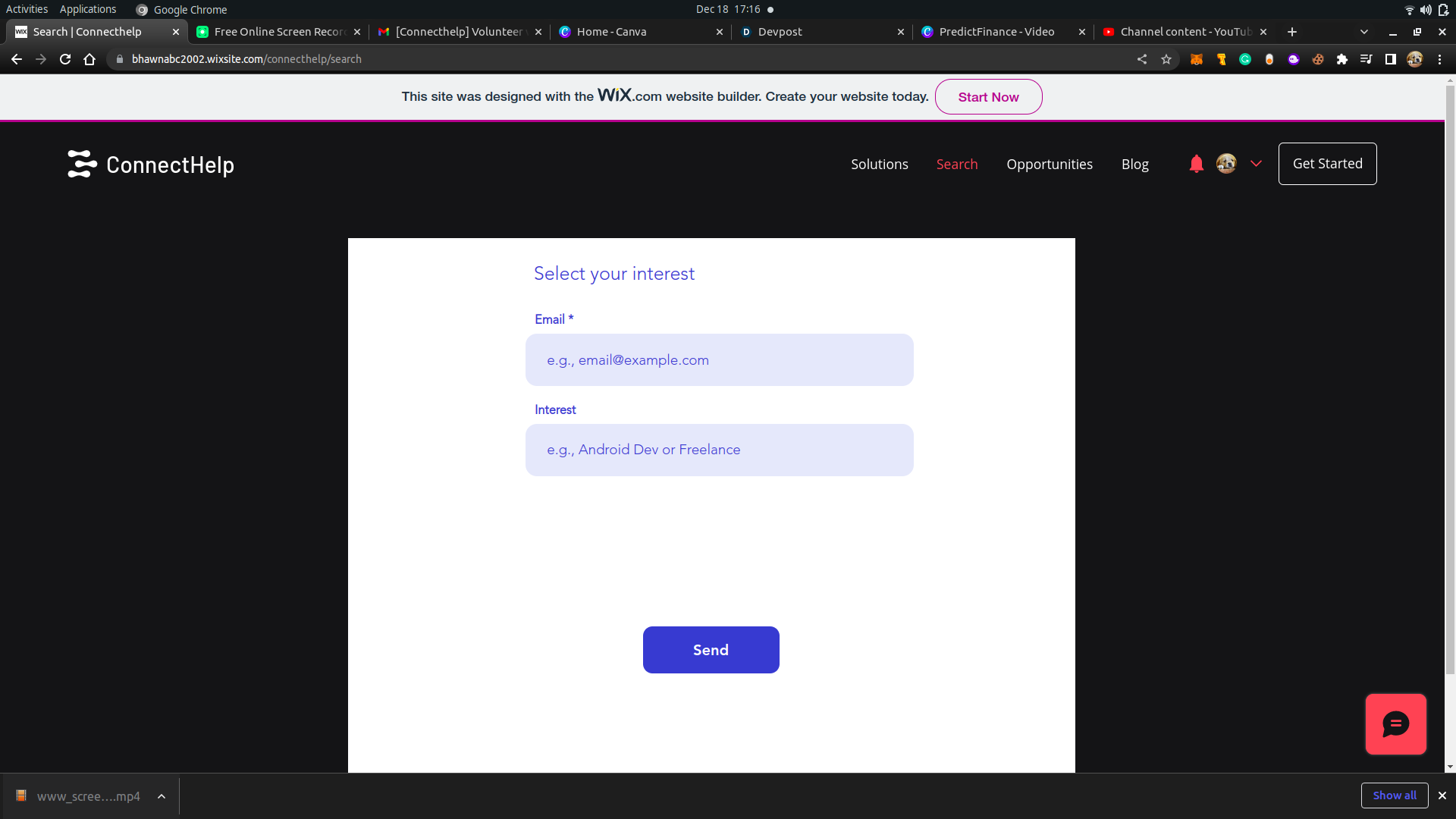Viewport: 1456px width, 819px height.
Task: Open the red chat bubble widget
Action: pyautogui.click(x=1395, y=724)
